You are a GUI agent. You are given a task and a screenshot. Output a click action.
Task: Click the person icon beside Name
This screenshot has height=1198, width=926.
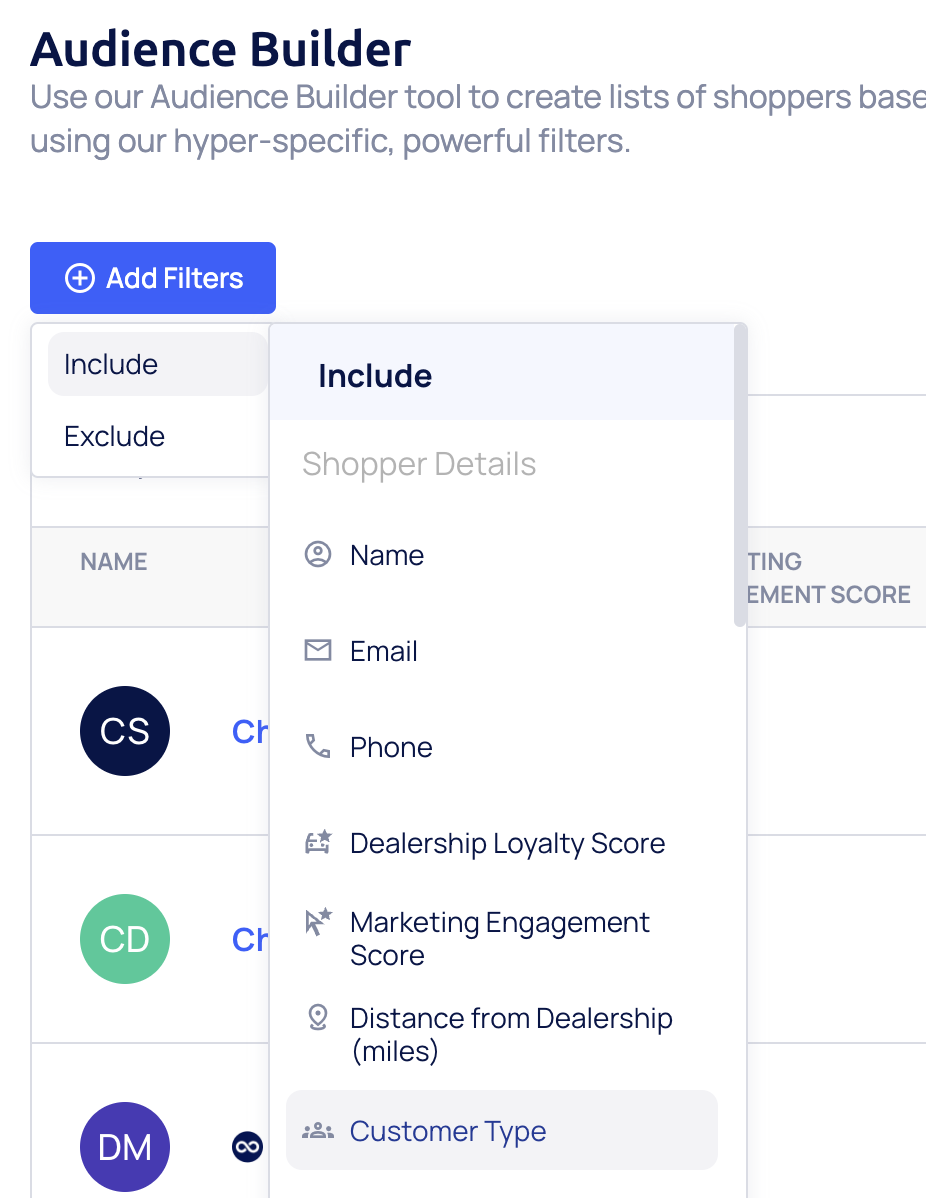pyautogui.click(x=317, y=554)
